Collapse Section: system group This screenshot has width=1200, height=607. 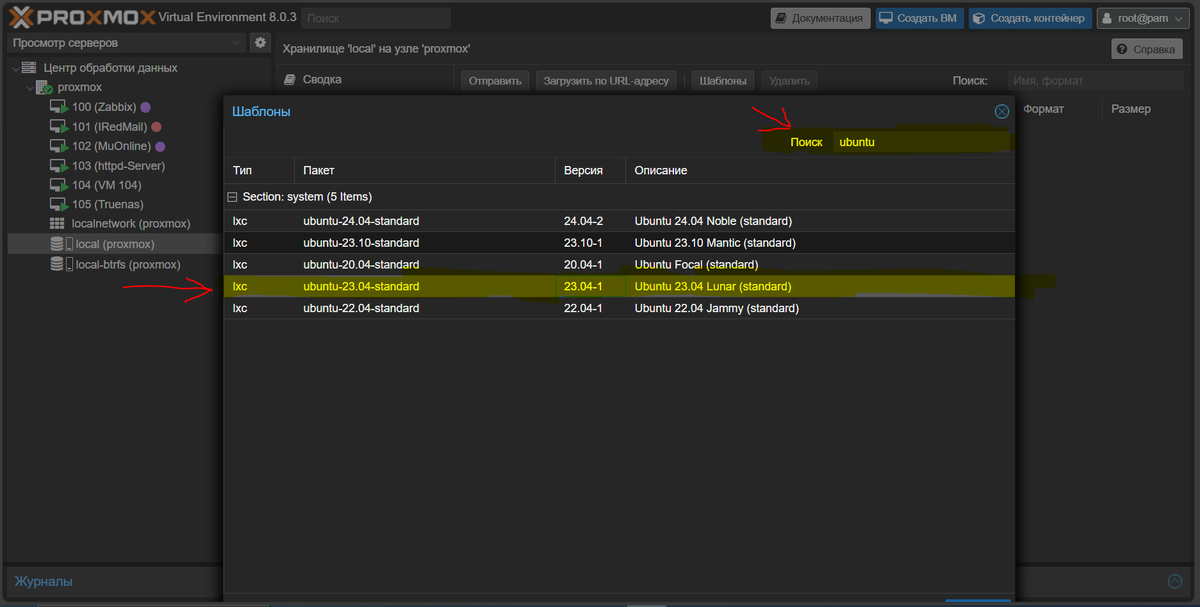coord(233,197)
